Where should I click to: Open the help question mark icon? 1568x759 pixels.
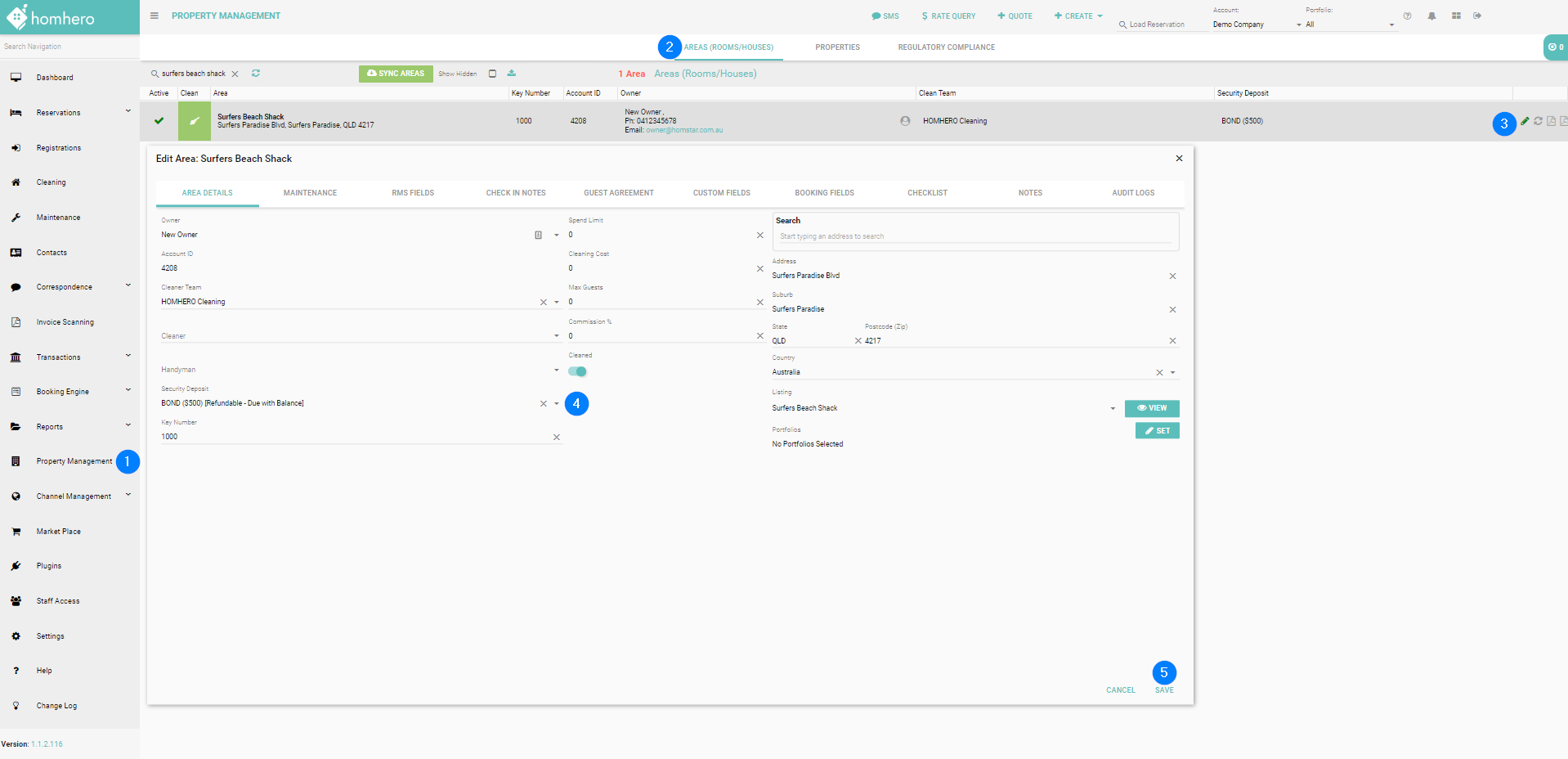pos(1407,16)
